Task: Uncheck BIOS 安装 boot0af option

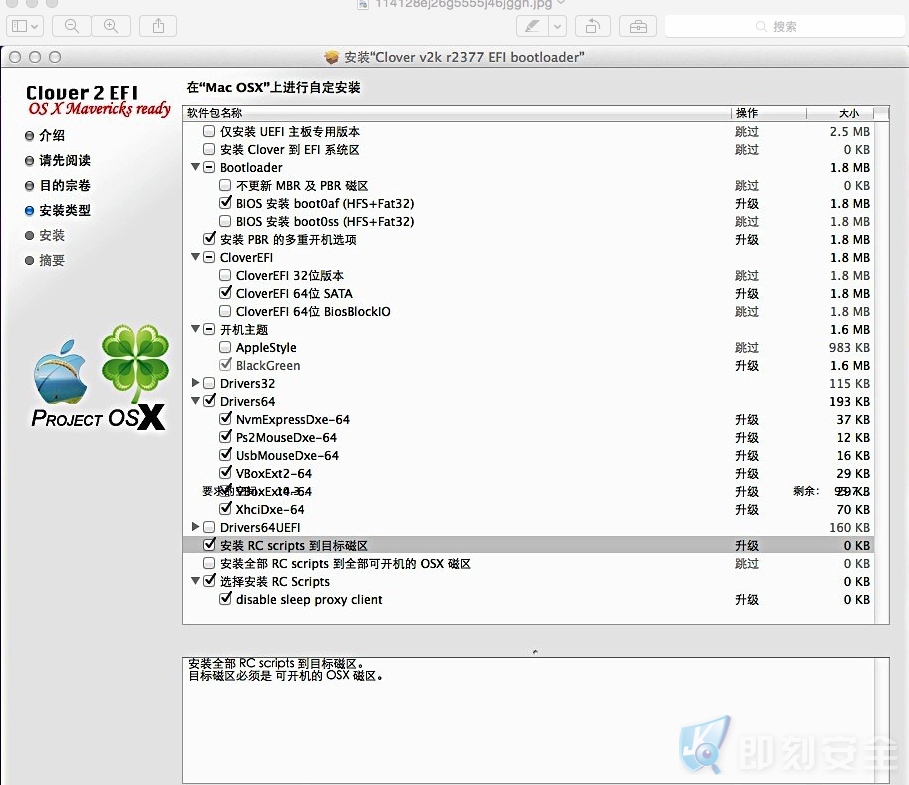Action: click(225, 202)
